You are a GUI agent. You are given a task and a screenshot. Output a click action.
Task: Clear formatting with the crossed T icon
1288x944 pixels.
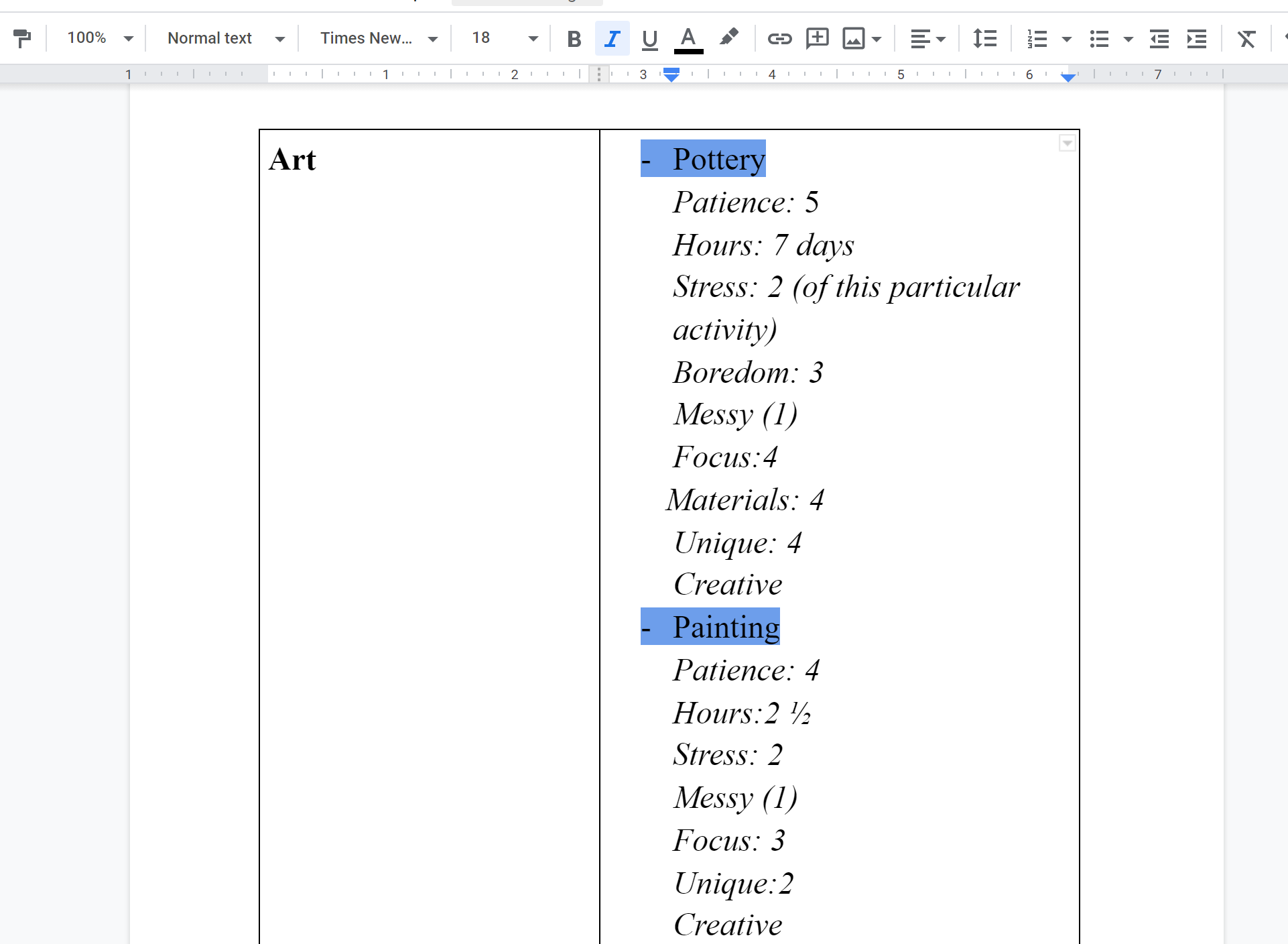tap(1246, 38)
